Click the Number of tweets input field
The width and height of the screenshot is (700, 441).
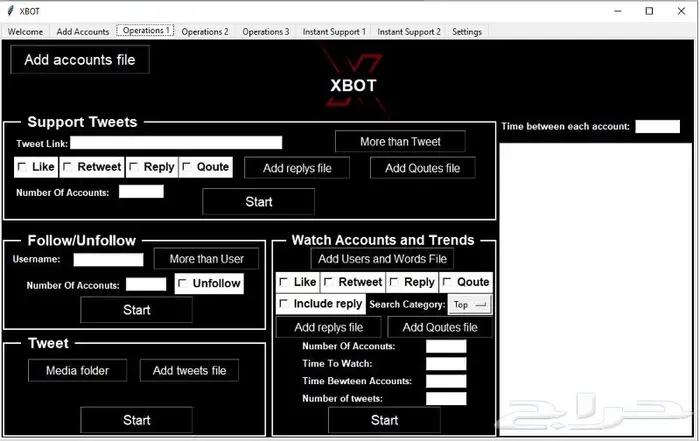pyautogui.click(x=446, y=399)
